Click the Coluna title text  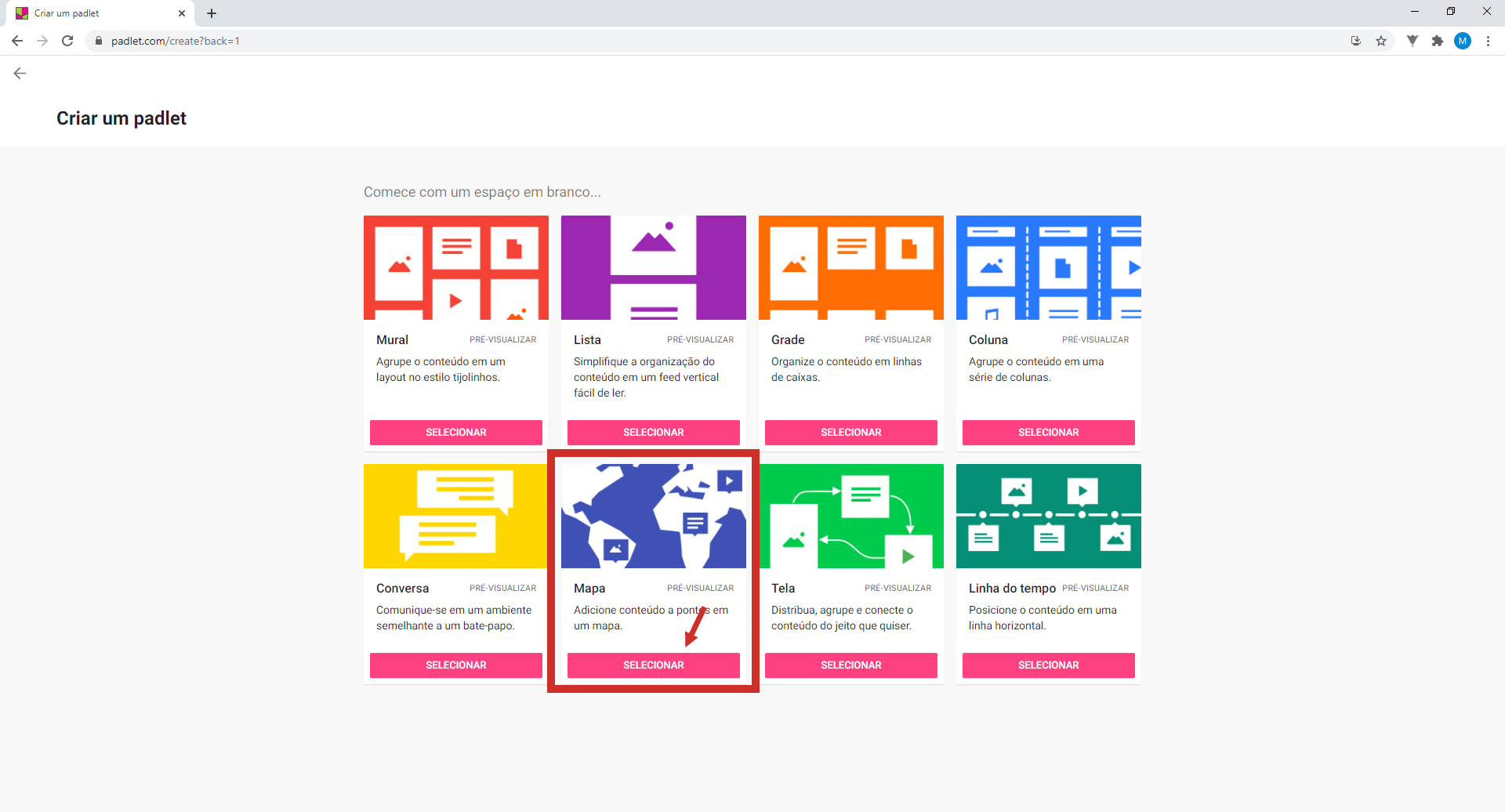click(x=988, y=339)
